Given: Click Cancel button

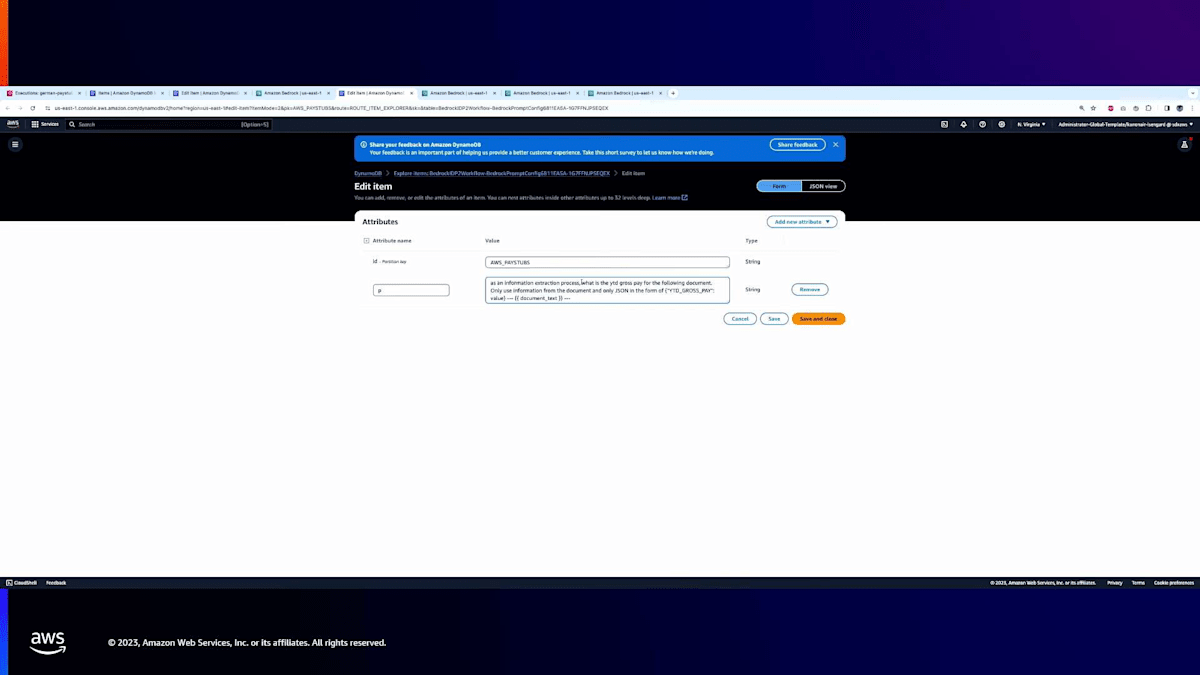Looking at the screenshot, I should pyautogui.click(x=740, y=318).
